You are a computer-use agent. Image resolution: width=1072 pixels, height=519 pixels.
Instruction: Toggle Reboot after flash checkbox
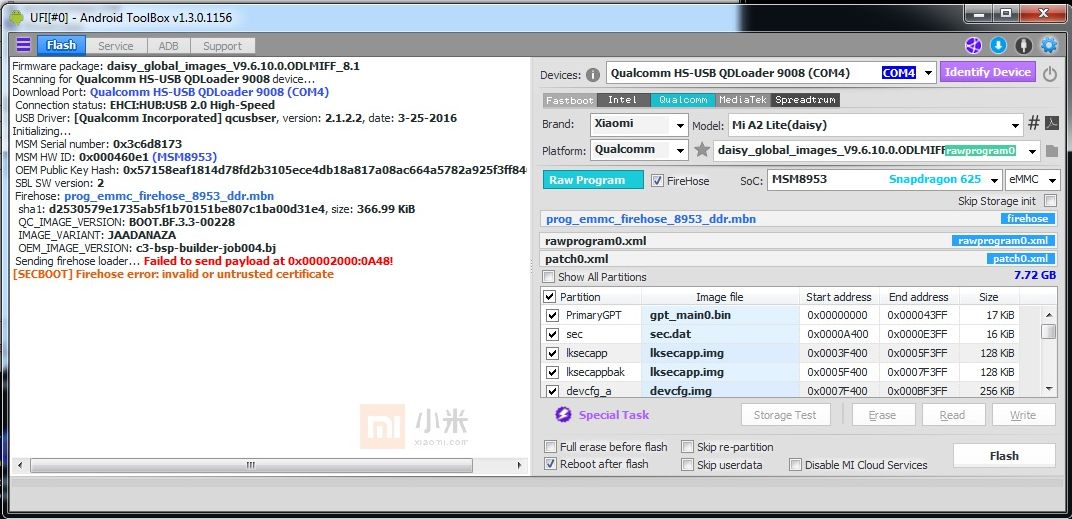point(550,464)
